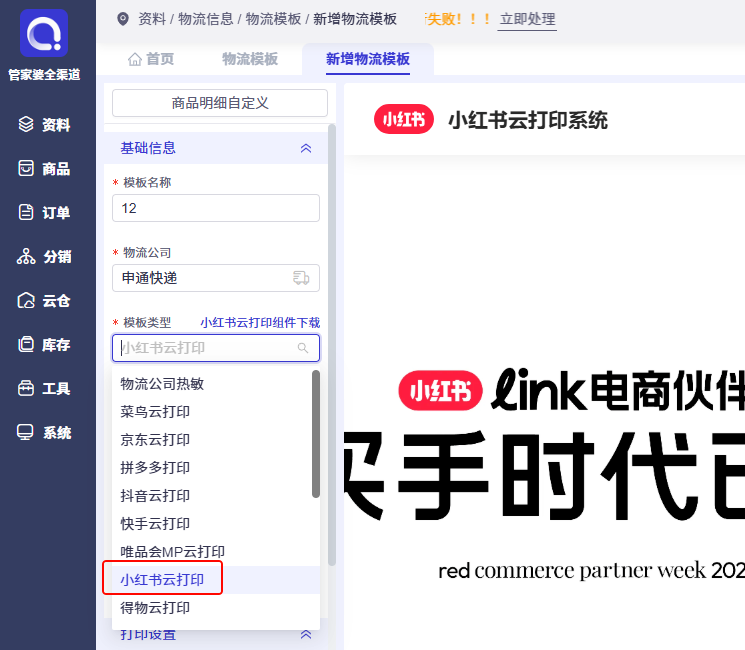
Task: Open the 分销 sidebar menu
Action: tap(44, 257)
